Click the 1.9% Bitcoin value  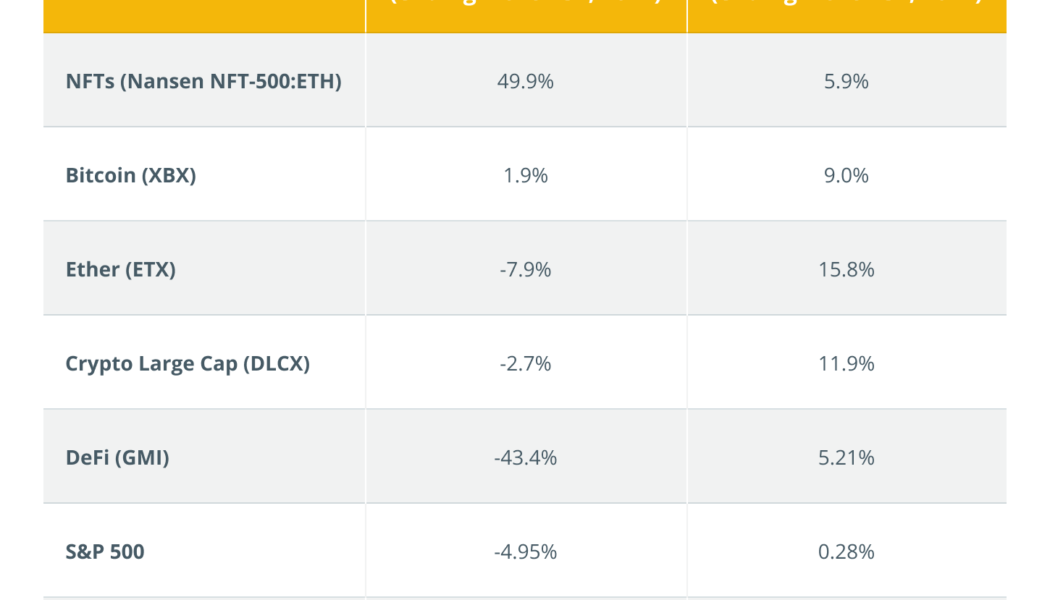tap(525, 176)
